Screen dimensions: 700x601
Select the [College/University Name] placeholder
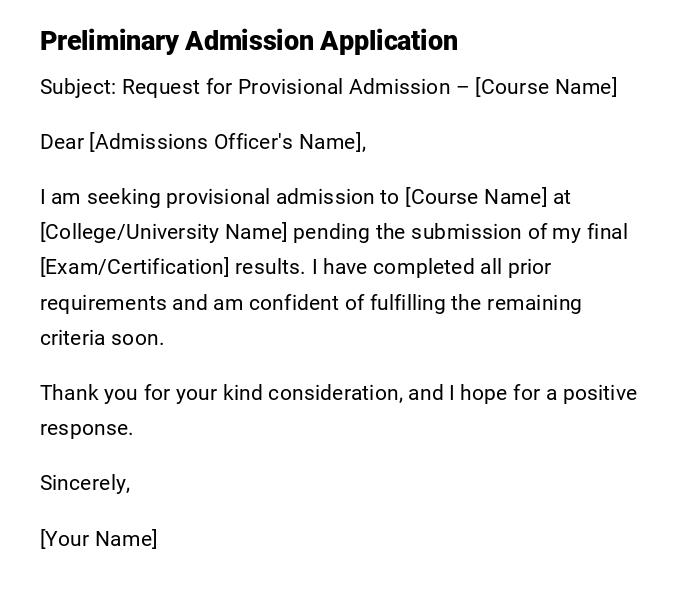coord(164,232)
